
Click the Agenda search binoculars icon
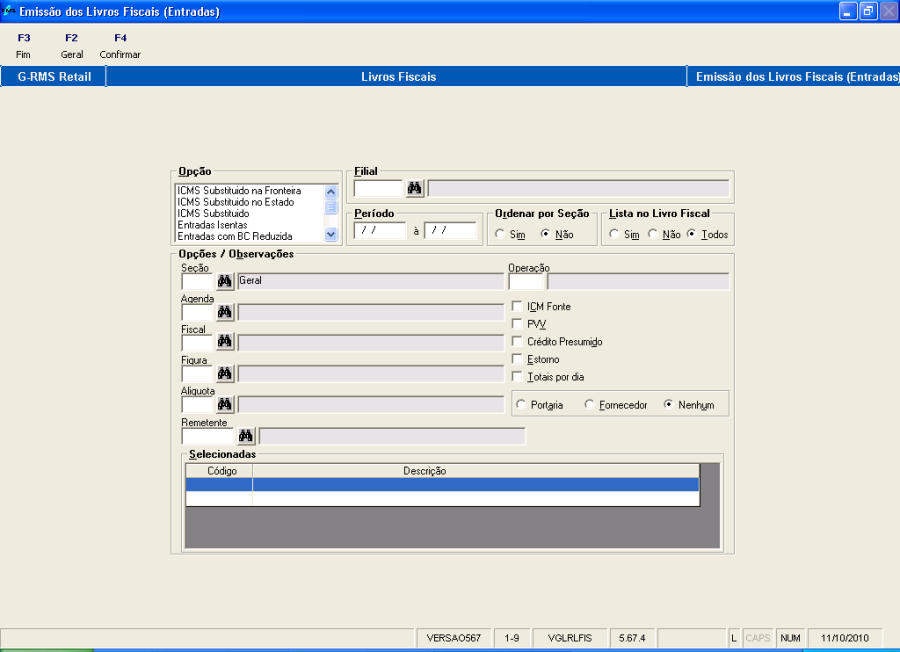click(x=224, y=312)
